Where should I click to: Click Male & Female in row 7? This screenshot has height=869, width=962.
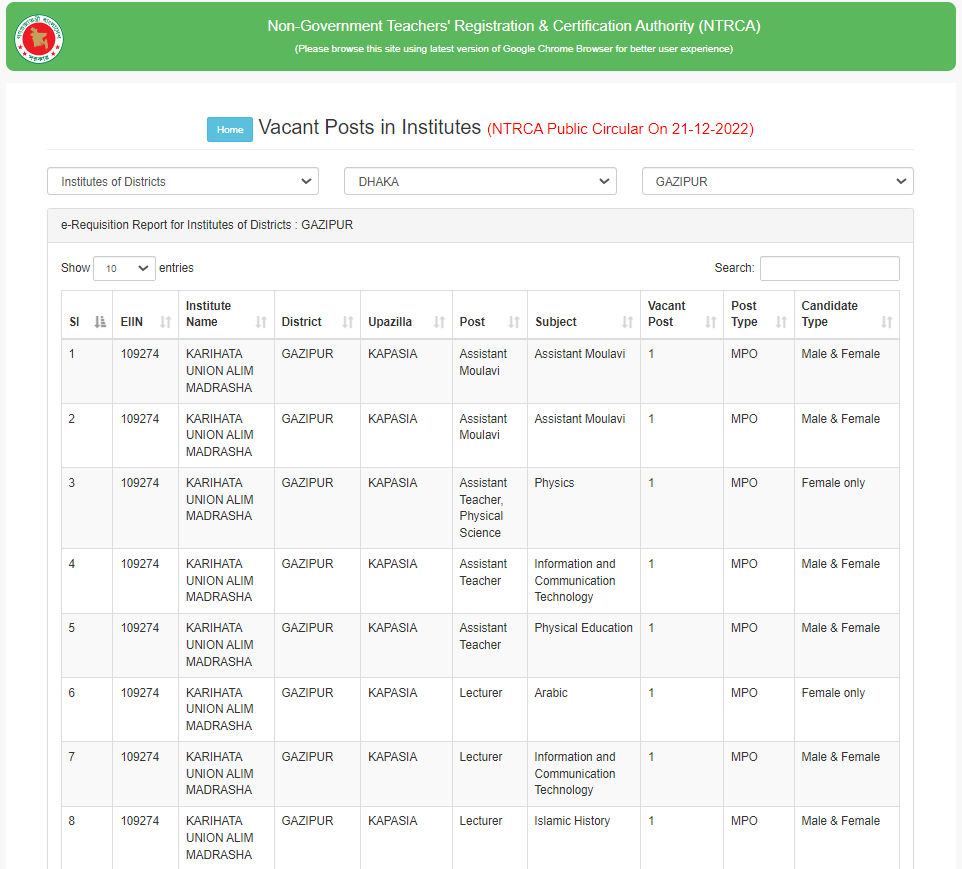tap(841, 757)
